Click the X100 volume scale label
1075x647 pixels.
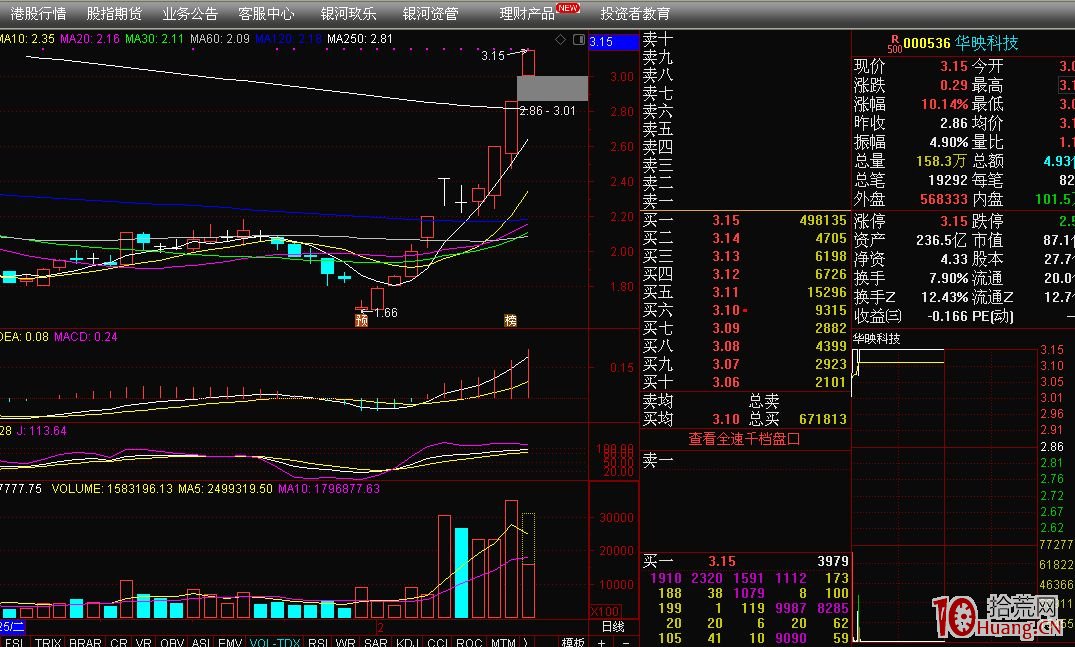[x=605, y=611]
